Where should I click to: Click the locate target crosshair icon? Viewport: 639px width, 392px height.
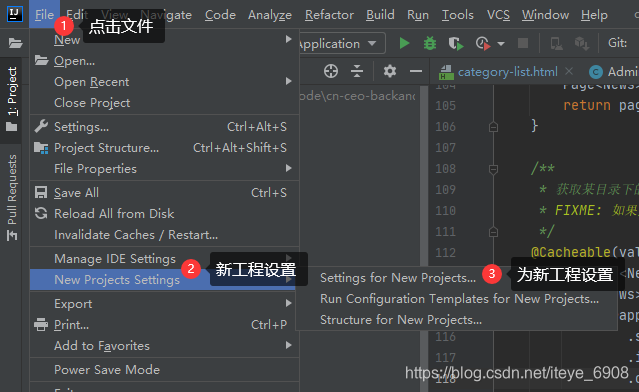point(331,71)
